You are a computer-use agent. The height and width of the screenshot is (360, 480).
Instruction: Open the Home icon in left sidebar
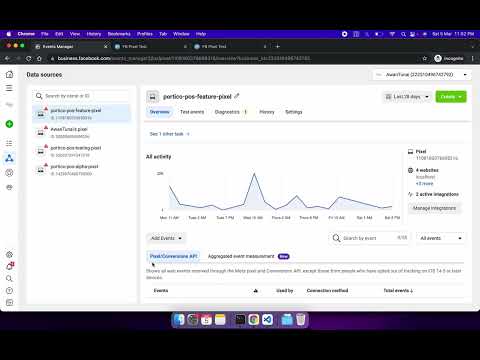(x=9, y=74)
